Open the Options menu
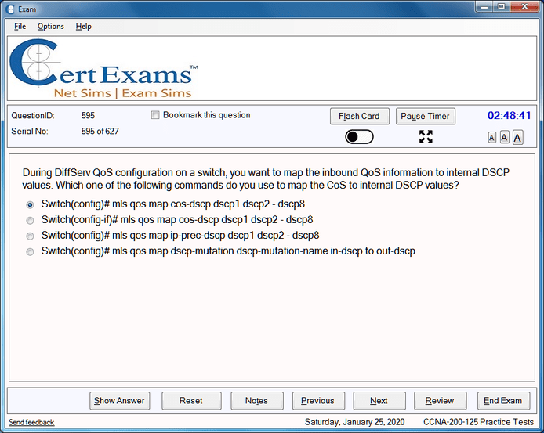 coord(50,26)
